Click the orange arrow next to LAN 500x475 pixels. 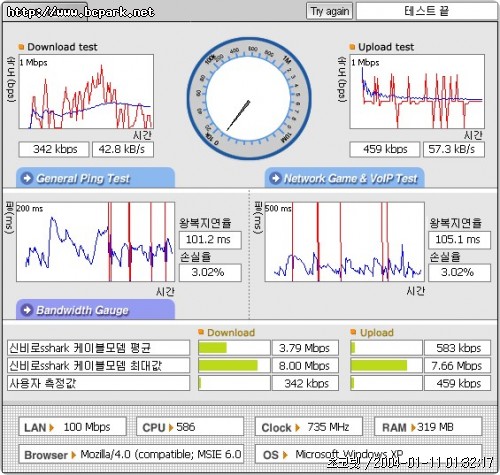[51, 427]
